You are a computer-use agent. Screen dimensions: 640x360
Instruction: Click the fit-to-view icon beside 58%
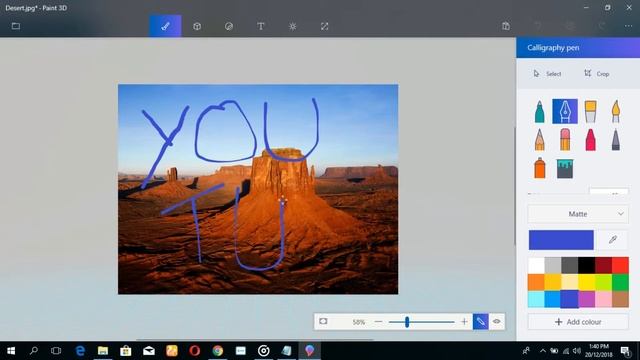tap(323, 321)
